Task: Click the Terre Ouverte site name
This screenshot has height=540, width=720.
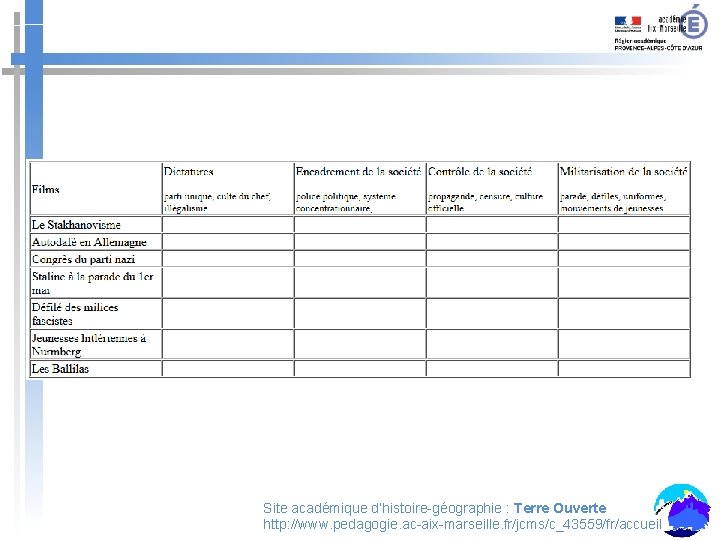Action: pyautogui.click(x=560, y=508)
